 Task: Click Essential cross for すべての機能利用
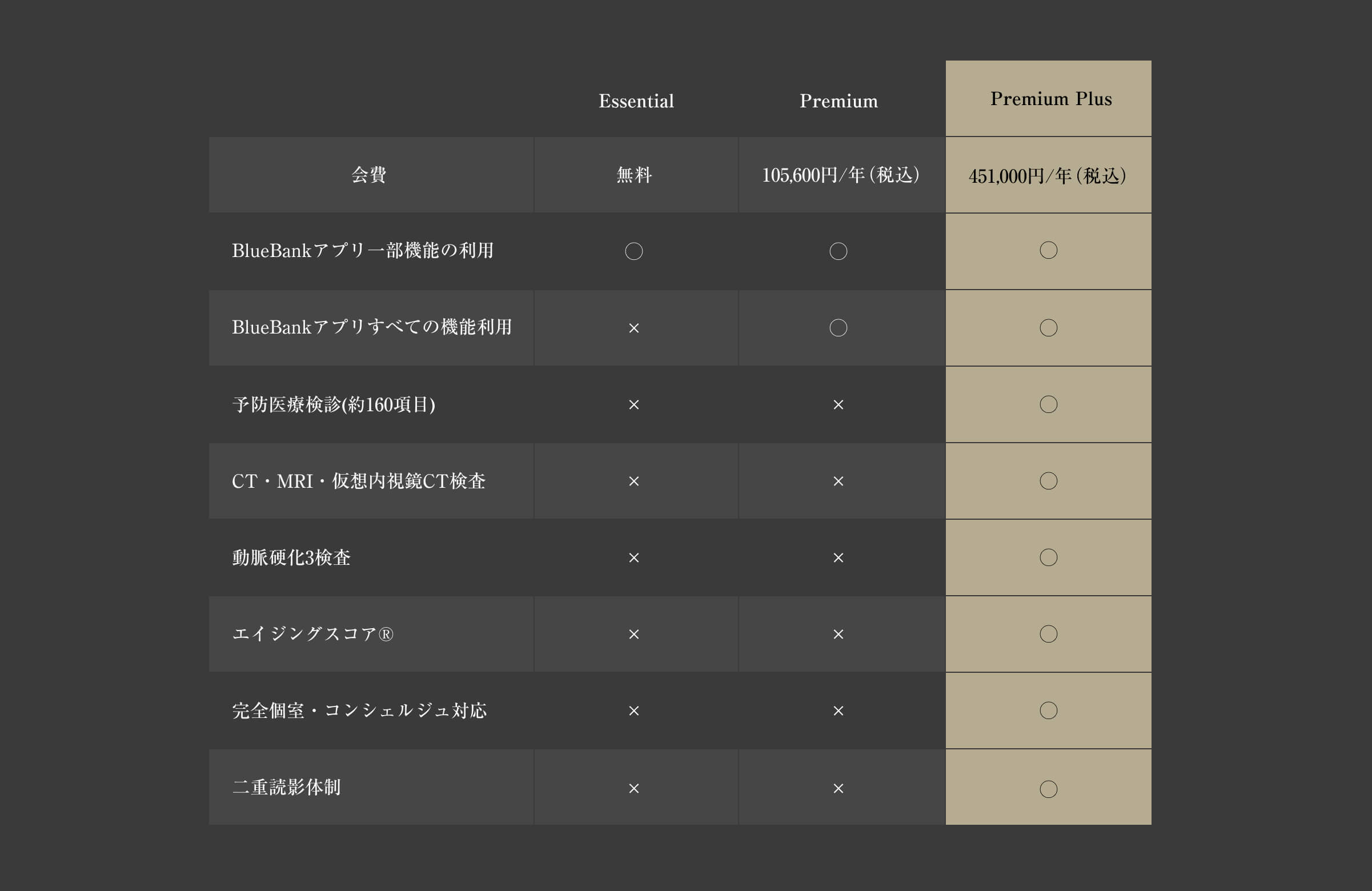coord(633,328)
